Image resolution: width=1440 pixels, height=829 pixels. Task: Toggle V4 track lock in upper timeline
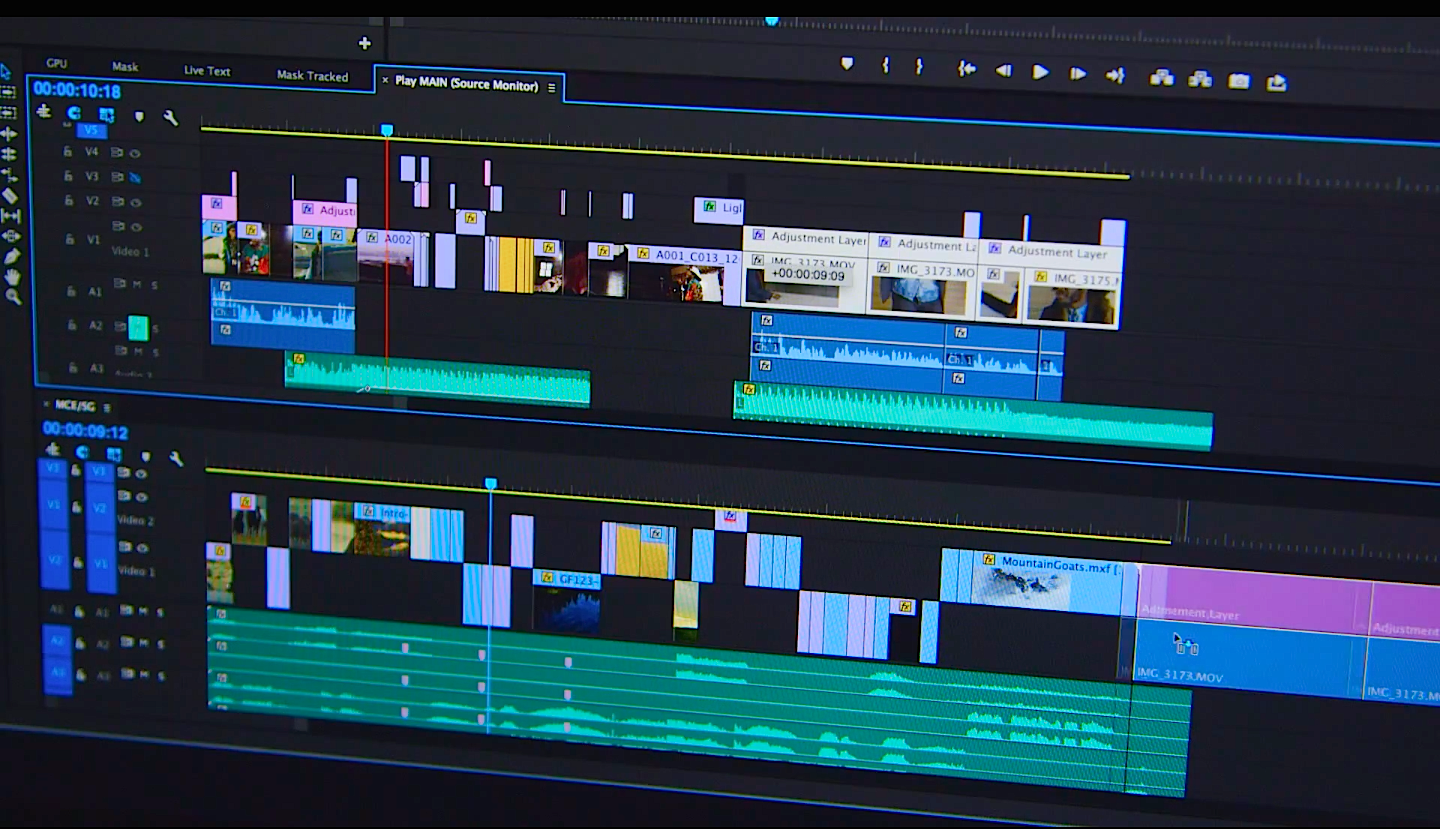pyautogui.click(x=68, y=152)
